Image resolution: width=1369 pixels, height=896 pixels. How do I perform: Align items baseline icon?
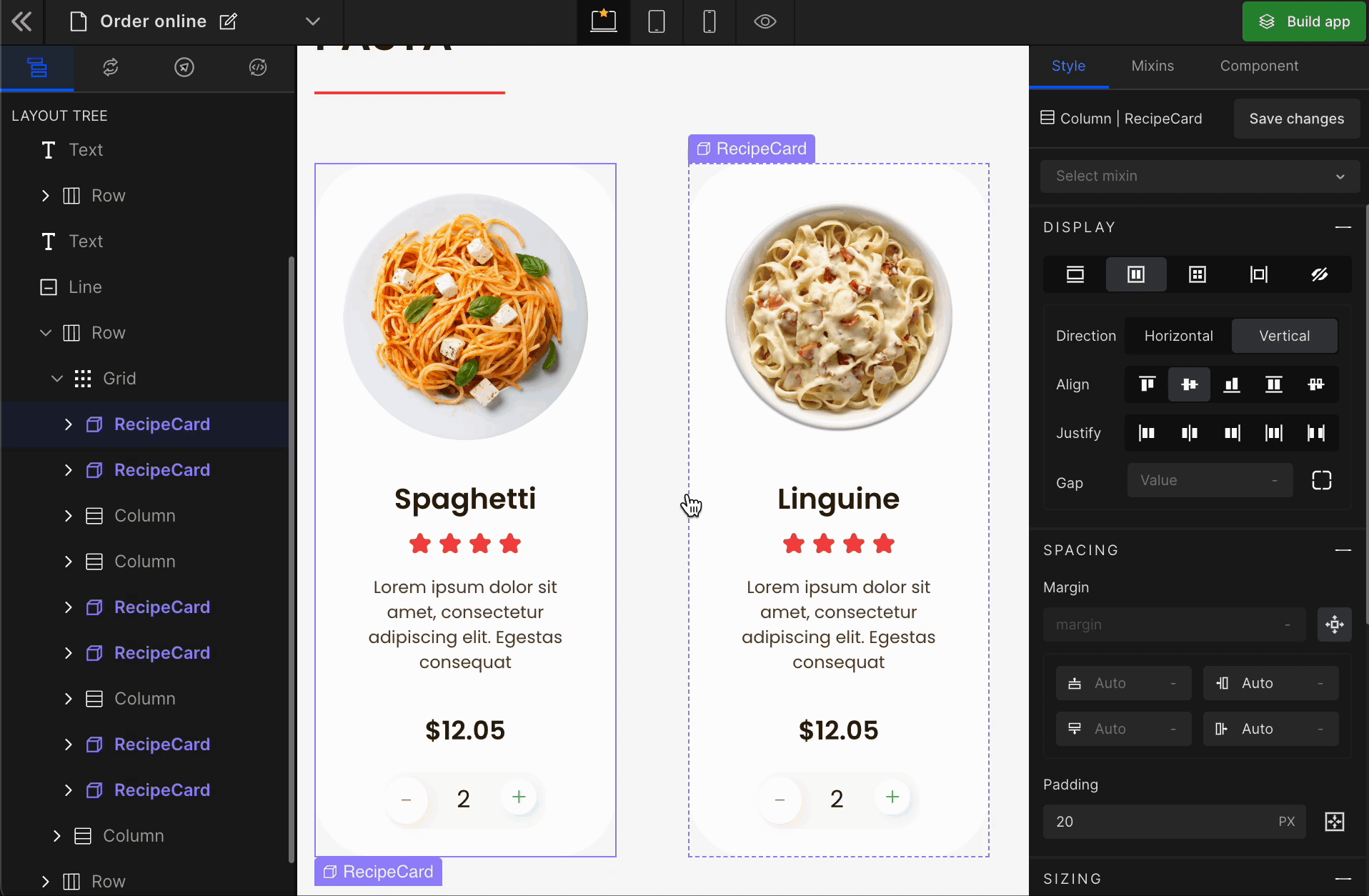[x=1316, y=384]
